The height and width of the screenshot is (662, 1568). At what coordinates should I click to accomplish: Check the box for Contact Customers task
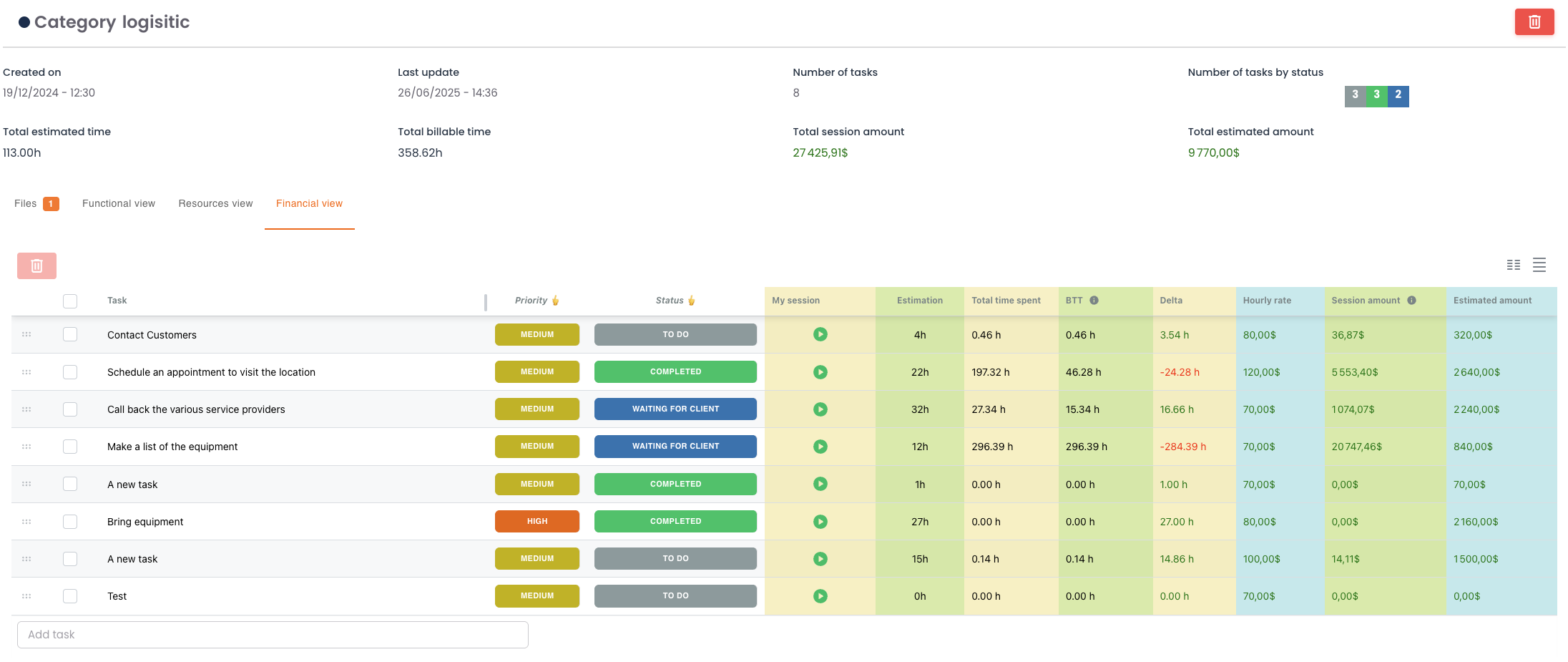pyautogui.click(x=70, y=335)
